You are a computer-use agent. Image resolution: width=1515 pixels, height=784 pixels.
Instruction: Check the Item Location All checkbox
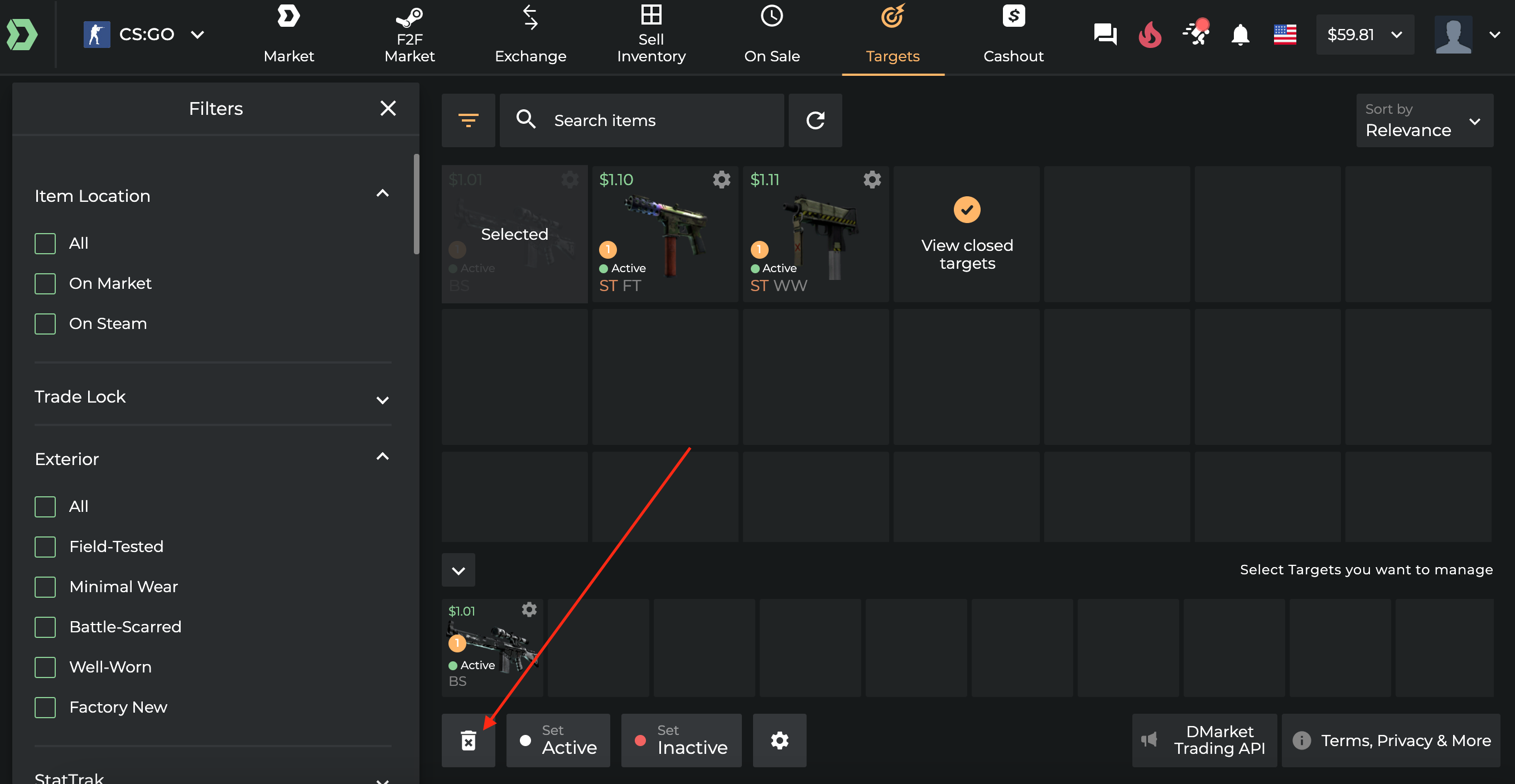pos(45,243)
